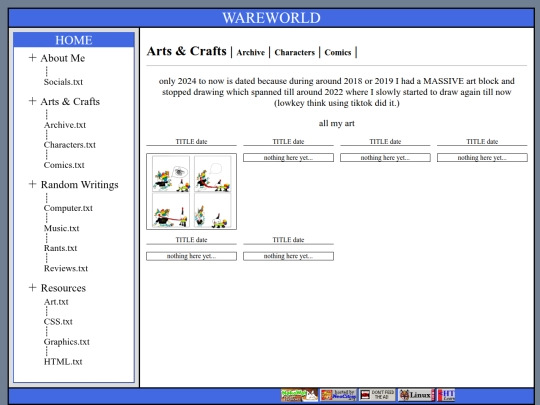540x405 pixels.
Task: Open Rants.txt in sidebar
Action: click(x=60, y=248)
